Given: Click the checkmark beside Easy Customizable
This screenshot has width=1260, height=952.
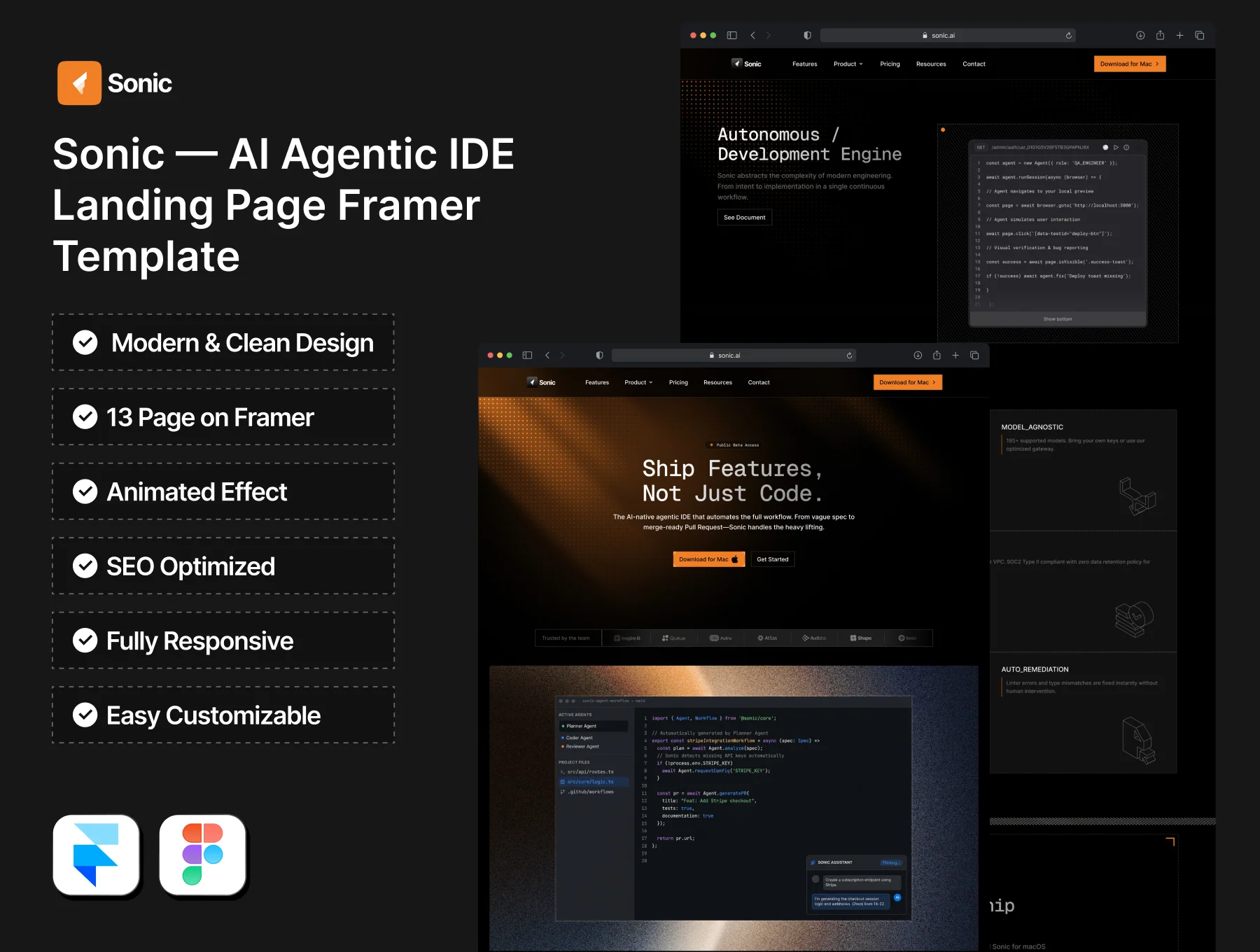Looking at the screenshot, I should [x=85, y=715].
